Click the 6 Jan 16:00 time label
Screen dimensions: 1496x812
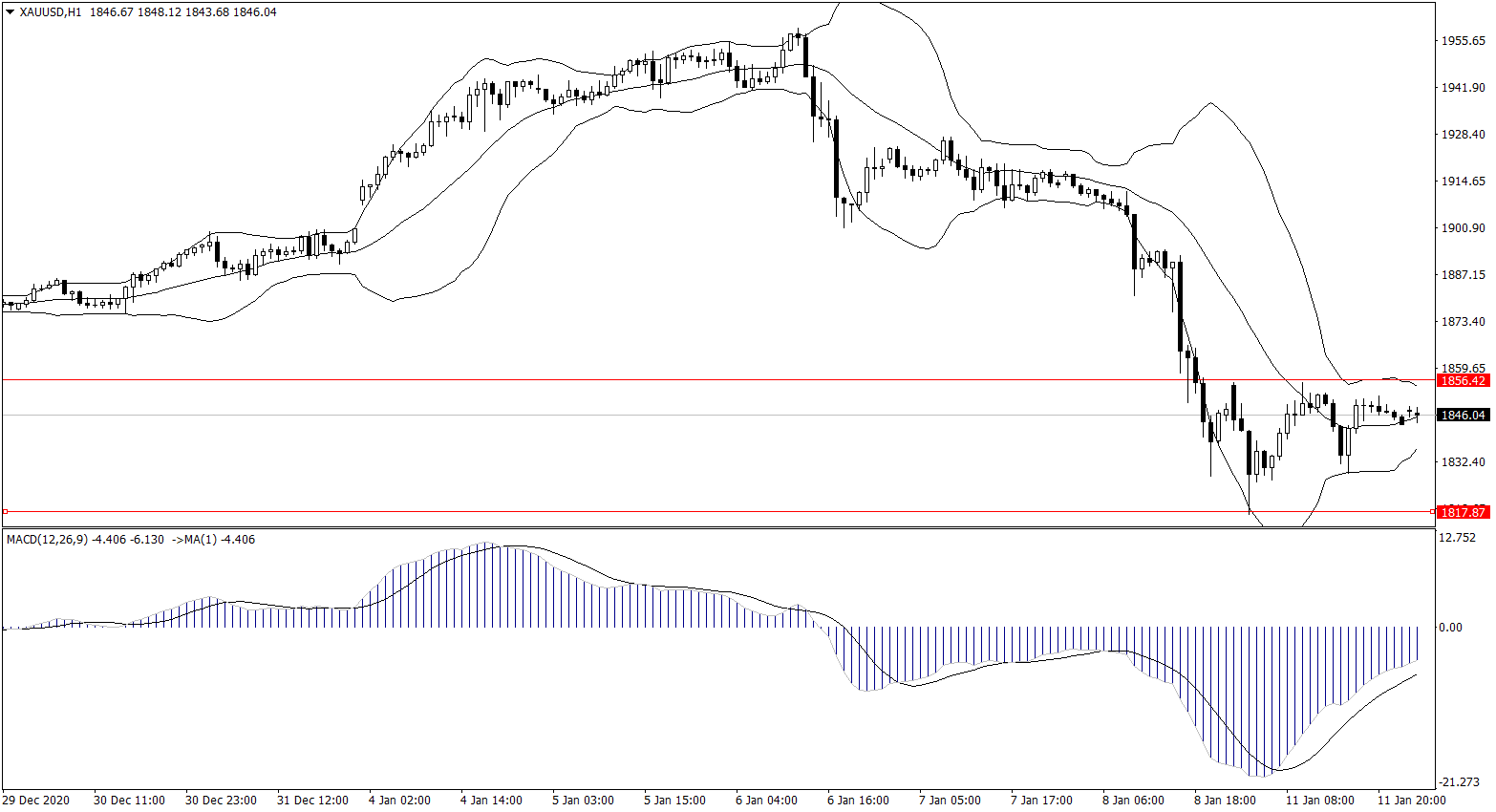858,801
